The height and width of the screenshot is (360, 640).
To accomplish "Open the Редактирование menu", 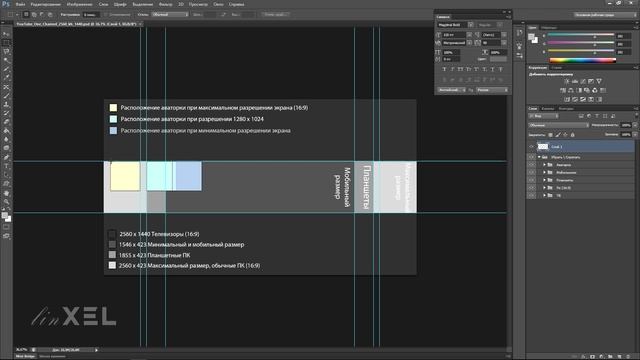I will pos(45,4).
